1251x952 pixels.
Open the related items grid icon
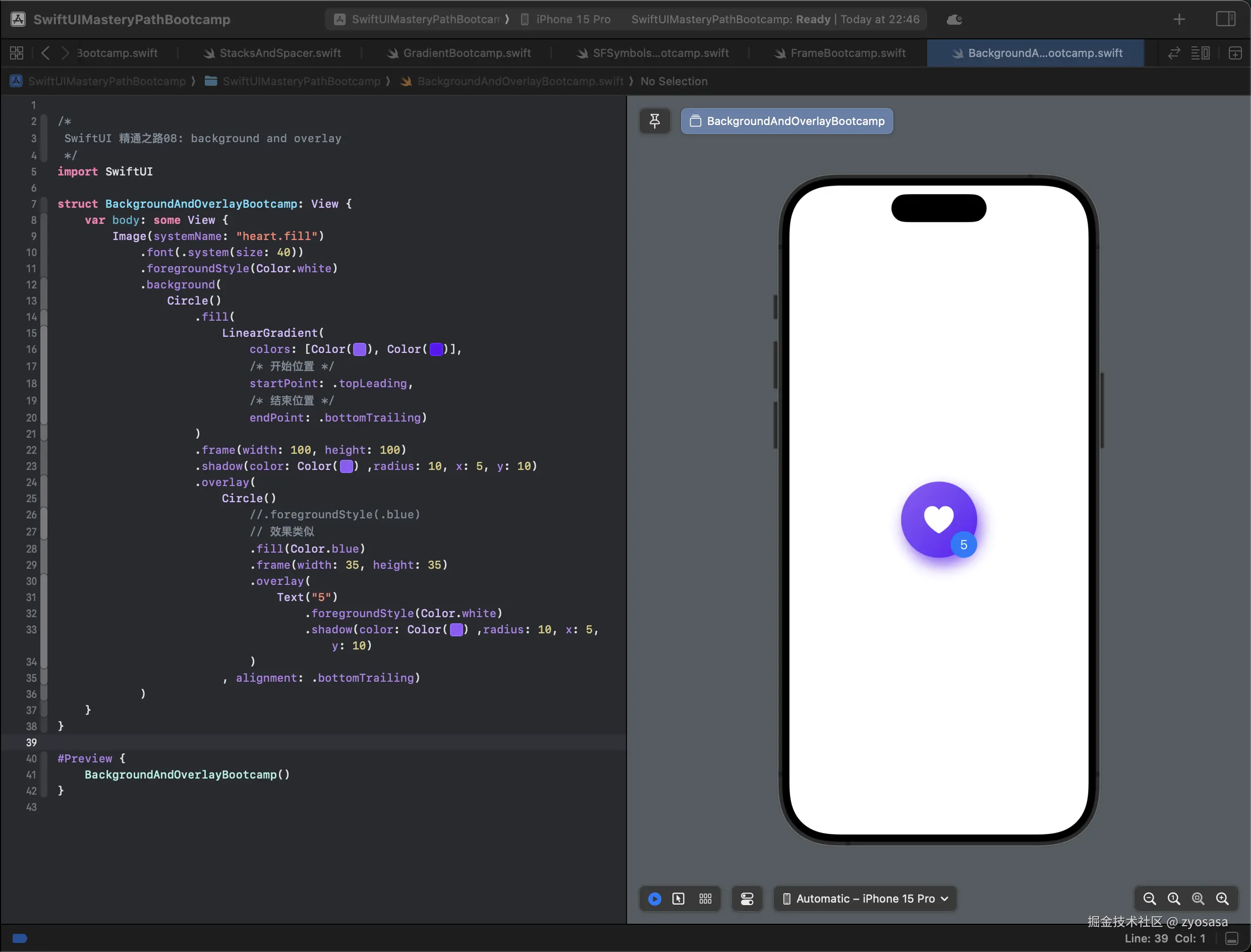[x=17, y=53]
